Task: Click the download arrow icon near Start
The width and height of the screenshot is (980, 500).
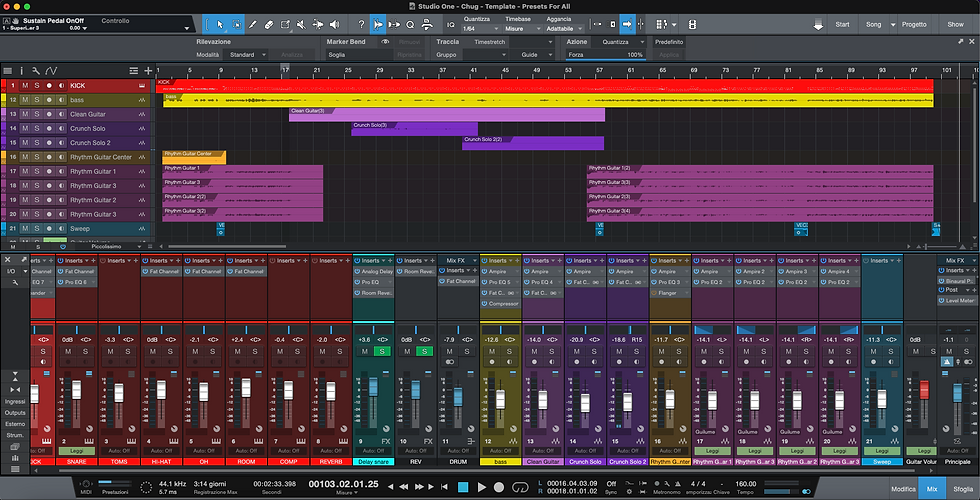Action: [x=818, y=25]
